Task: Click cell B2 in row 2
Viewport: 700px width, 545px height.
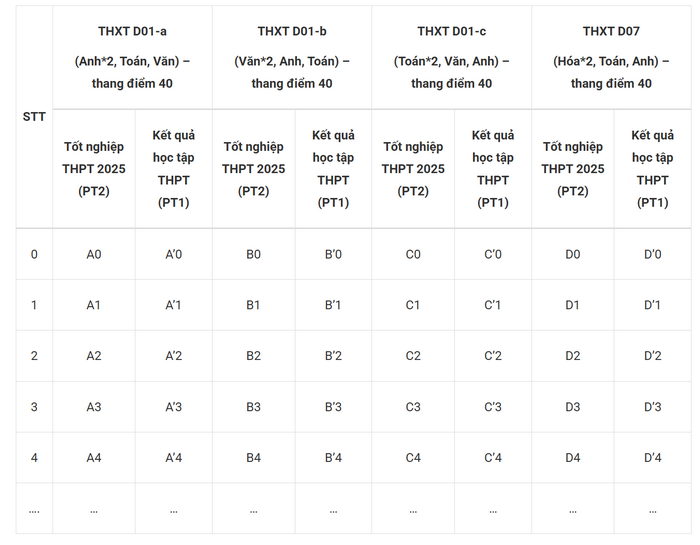Action: pyautogui.click(x=254, y=356)
